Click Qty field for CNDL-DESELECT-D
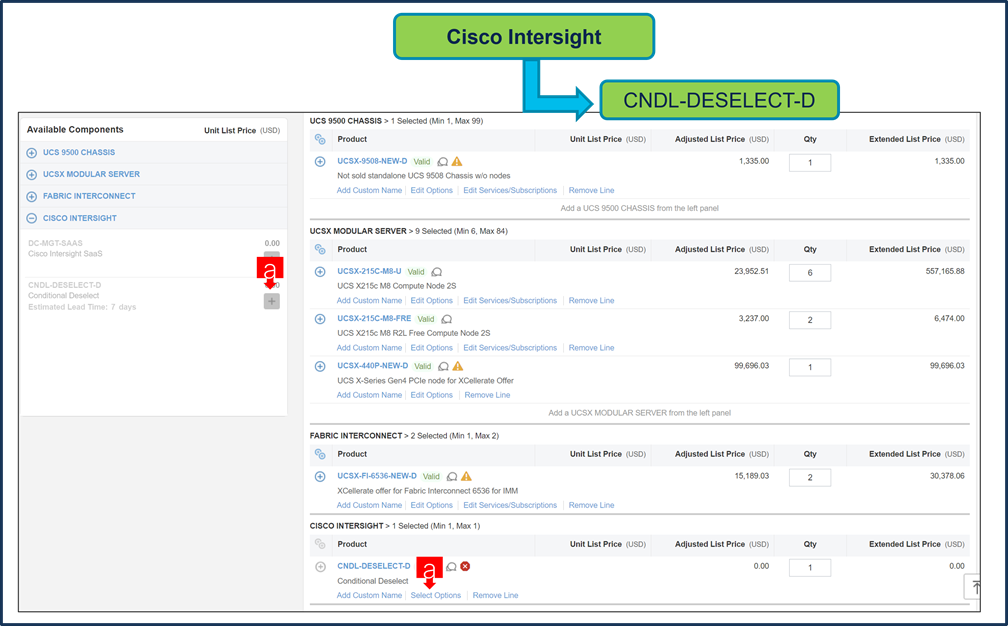Screen dimensions: 1008x626 pos(810,568)
